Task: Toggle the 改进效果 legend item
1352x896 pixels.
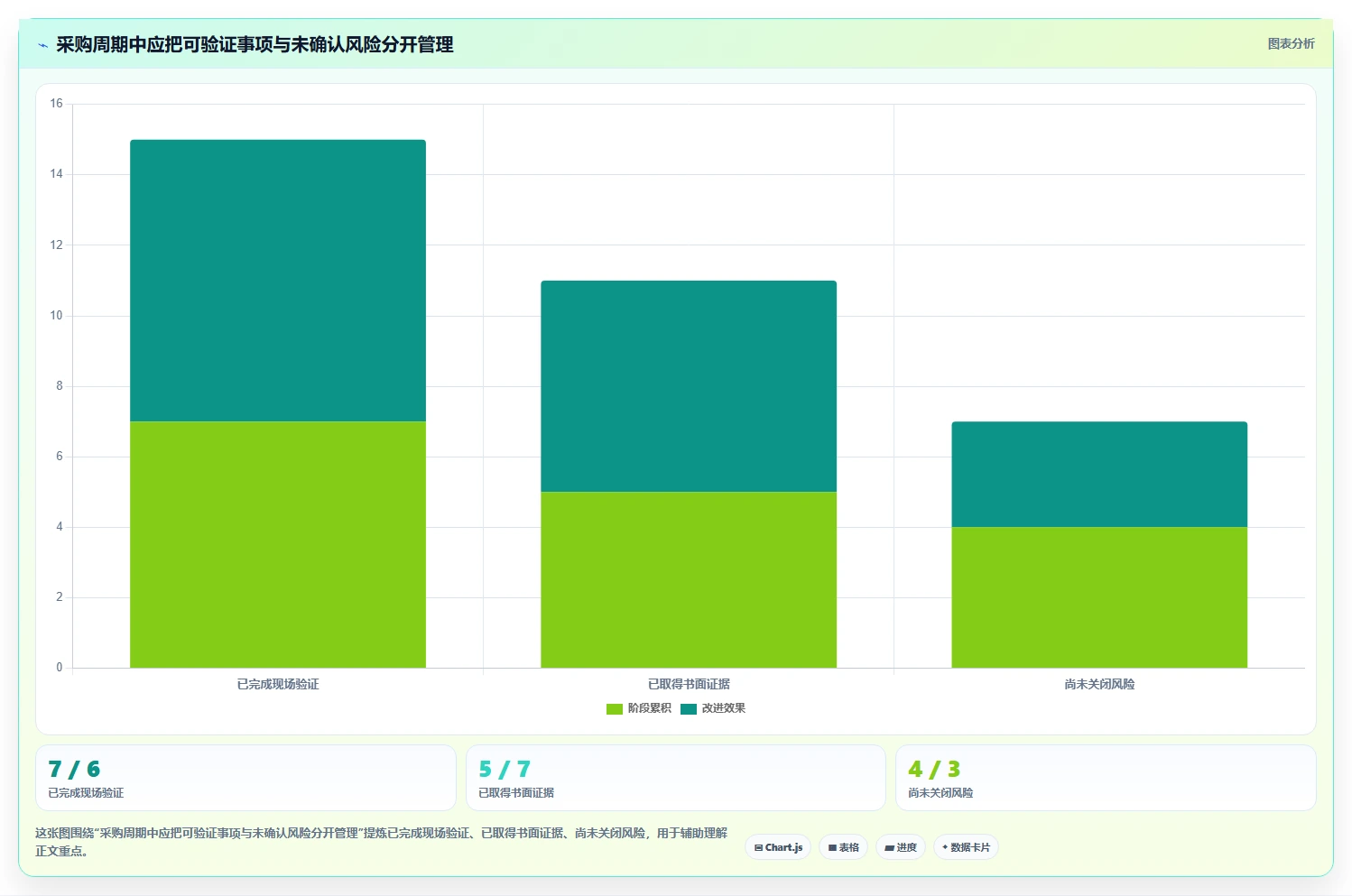Action: tap(713, 708)
